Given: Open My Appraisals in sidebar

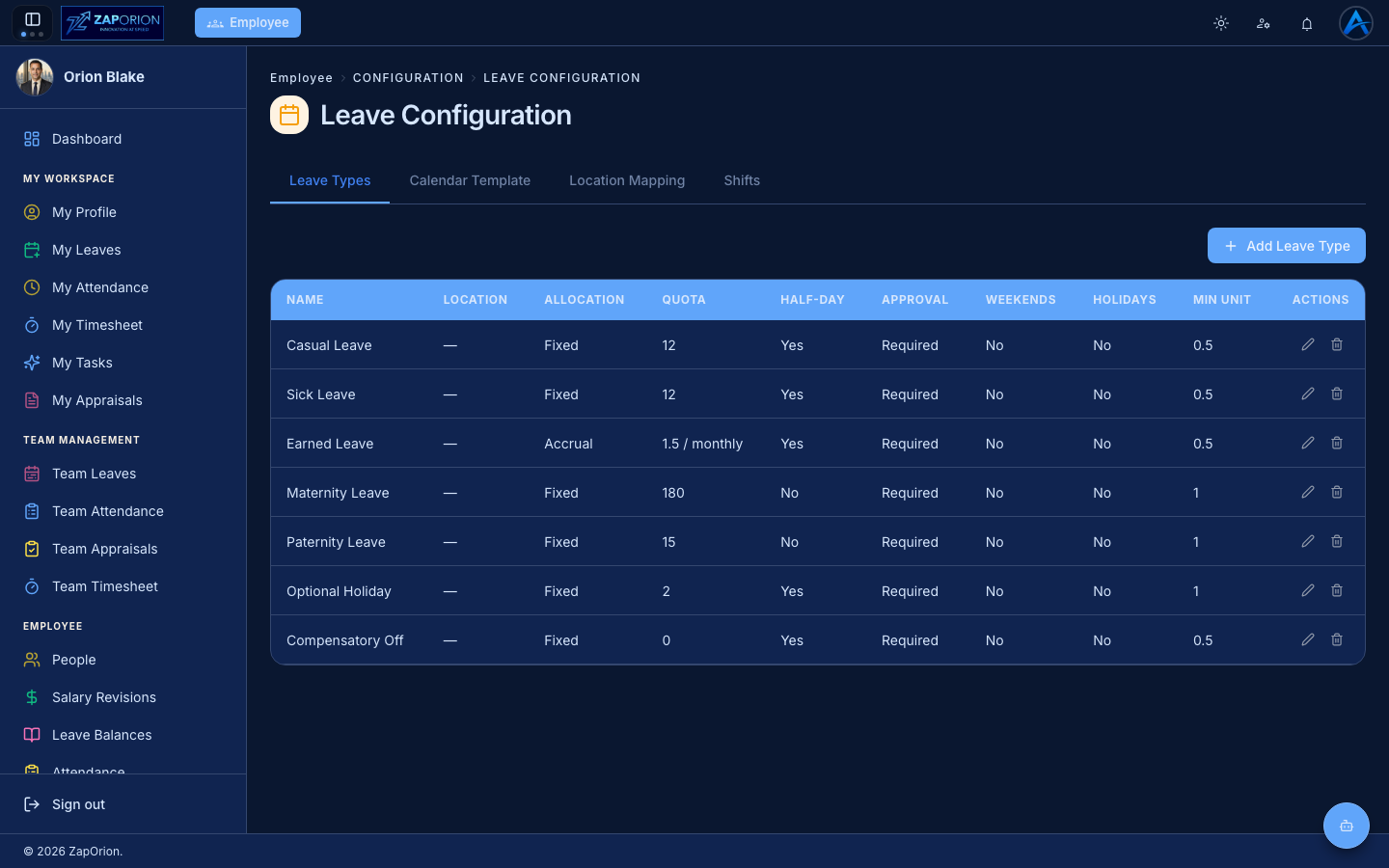Looking at the screenshot, I should tap(123, 400).
